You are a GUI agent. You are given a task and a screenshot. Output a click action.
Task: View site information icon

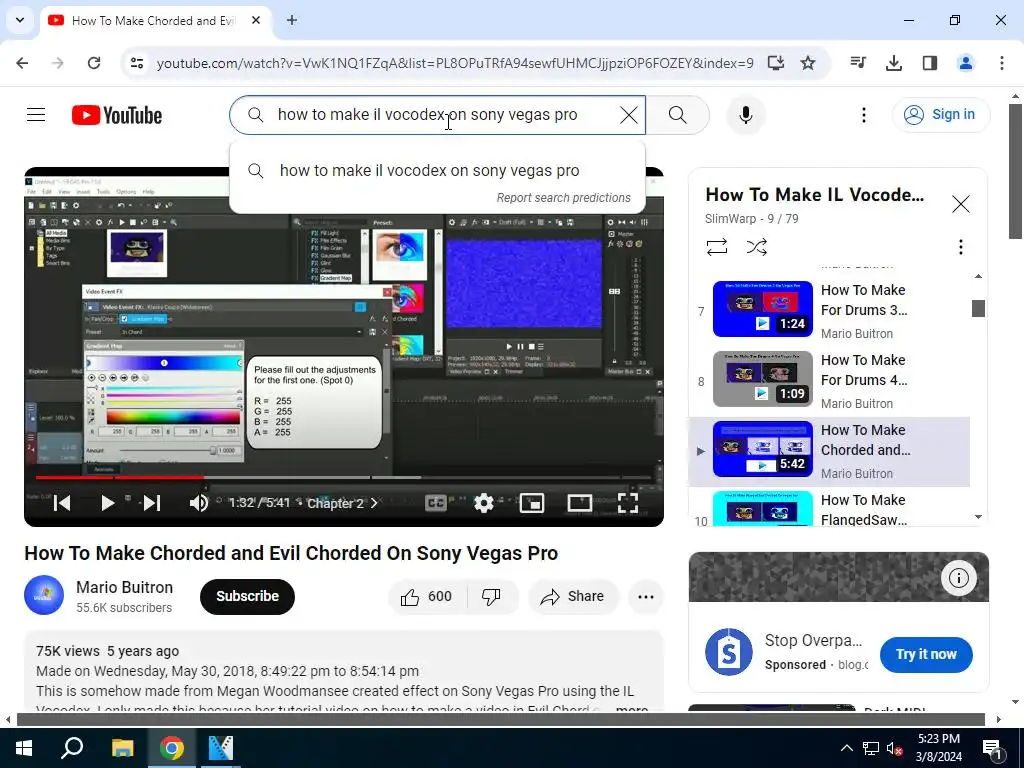[136, 63]
